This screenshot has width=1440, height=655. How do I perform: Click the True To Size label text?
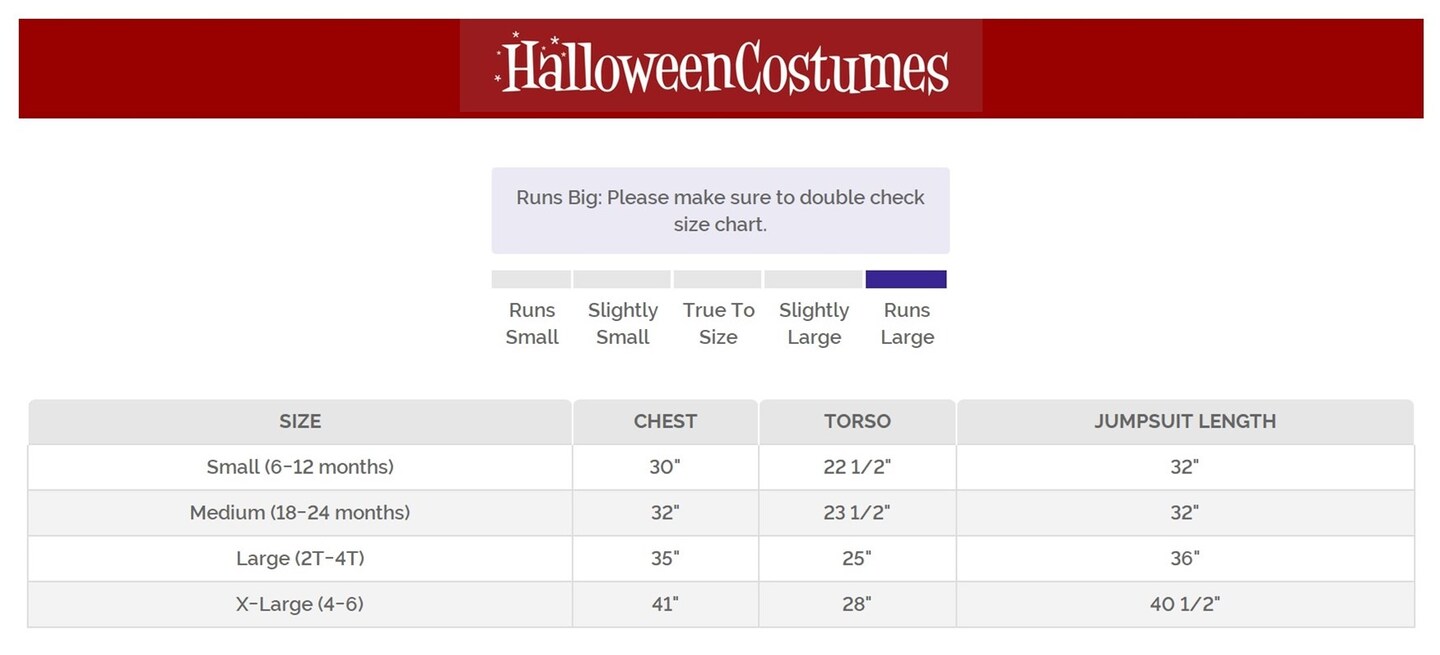pyautogui.click(x=718, y=324)
